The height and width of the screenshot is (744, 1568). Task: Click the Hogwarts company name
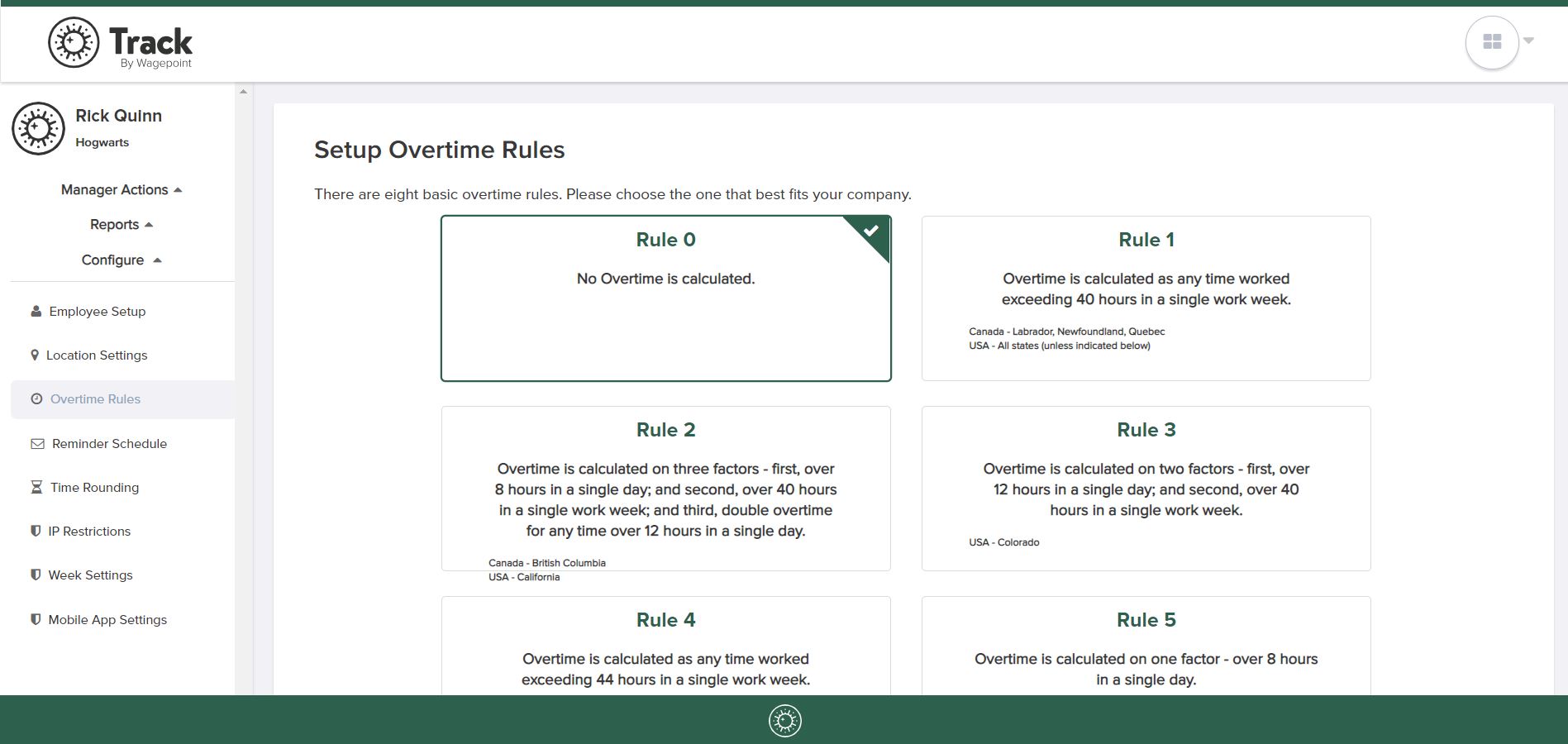click(102, 142)
